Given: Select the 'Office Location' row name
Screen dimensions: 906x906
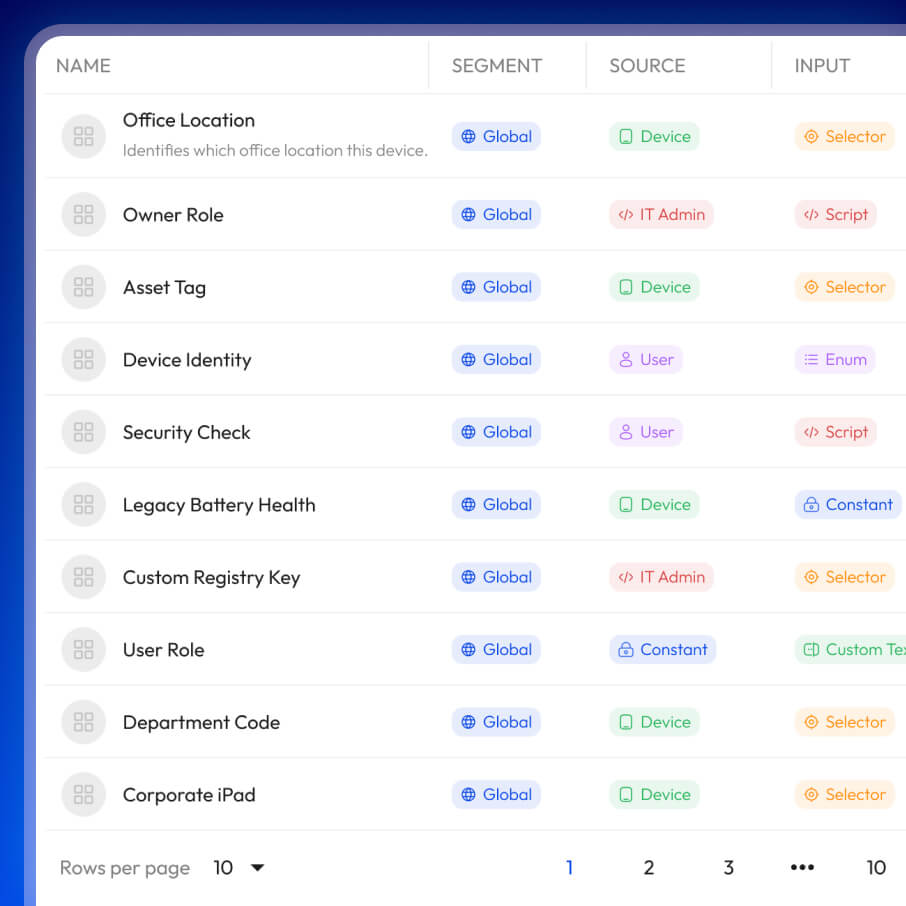Looking at the screenshot, I should coord(189,120).
